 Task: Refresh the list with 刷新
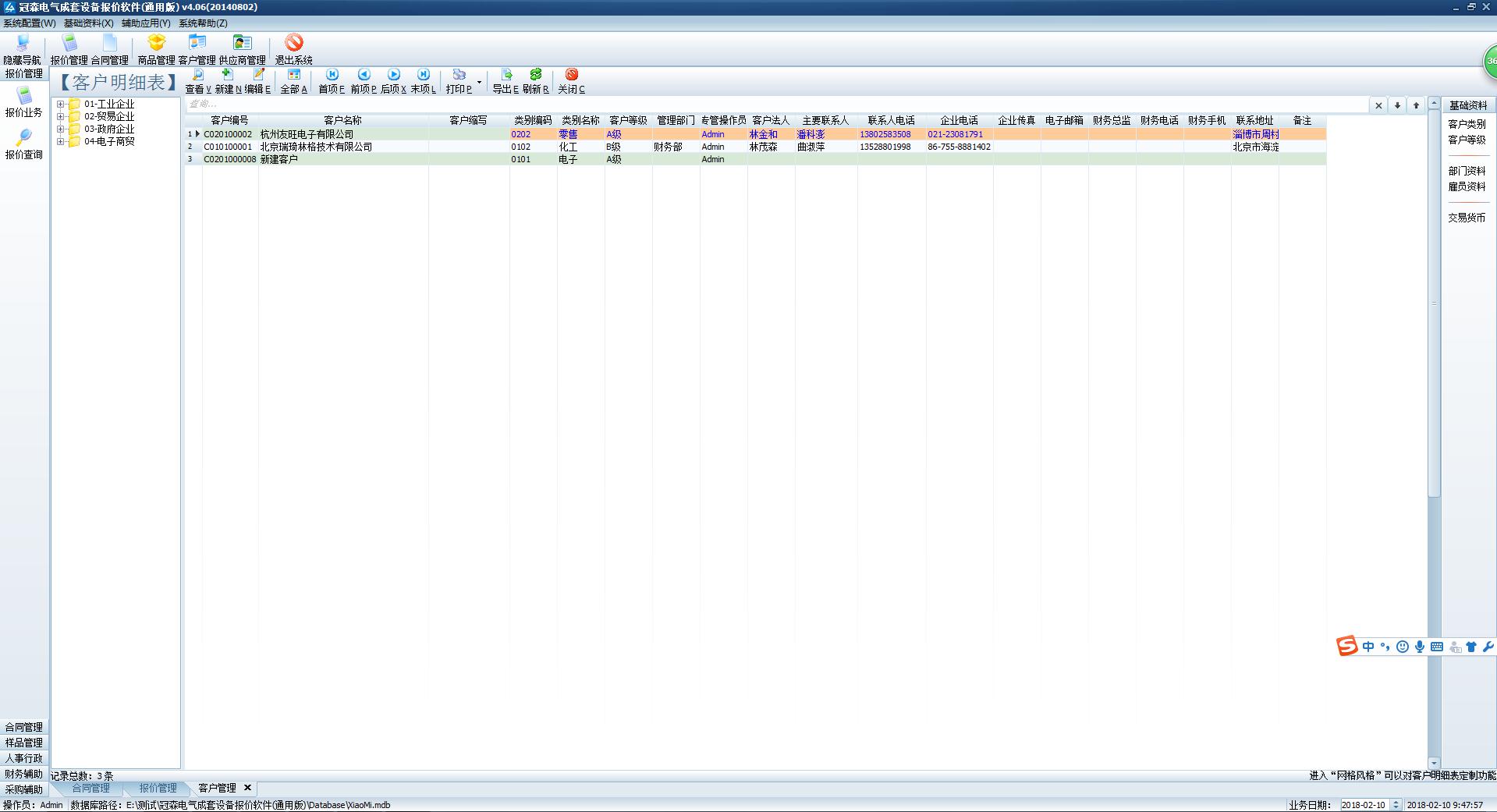coord(535,76)
